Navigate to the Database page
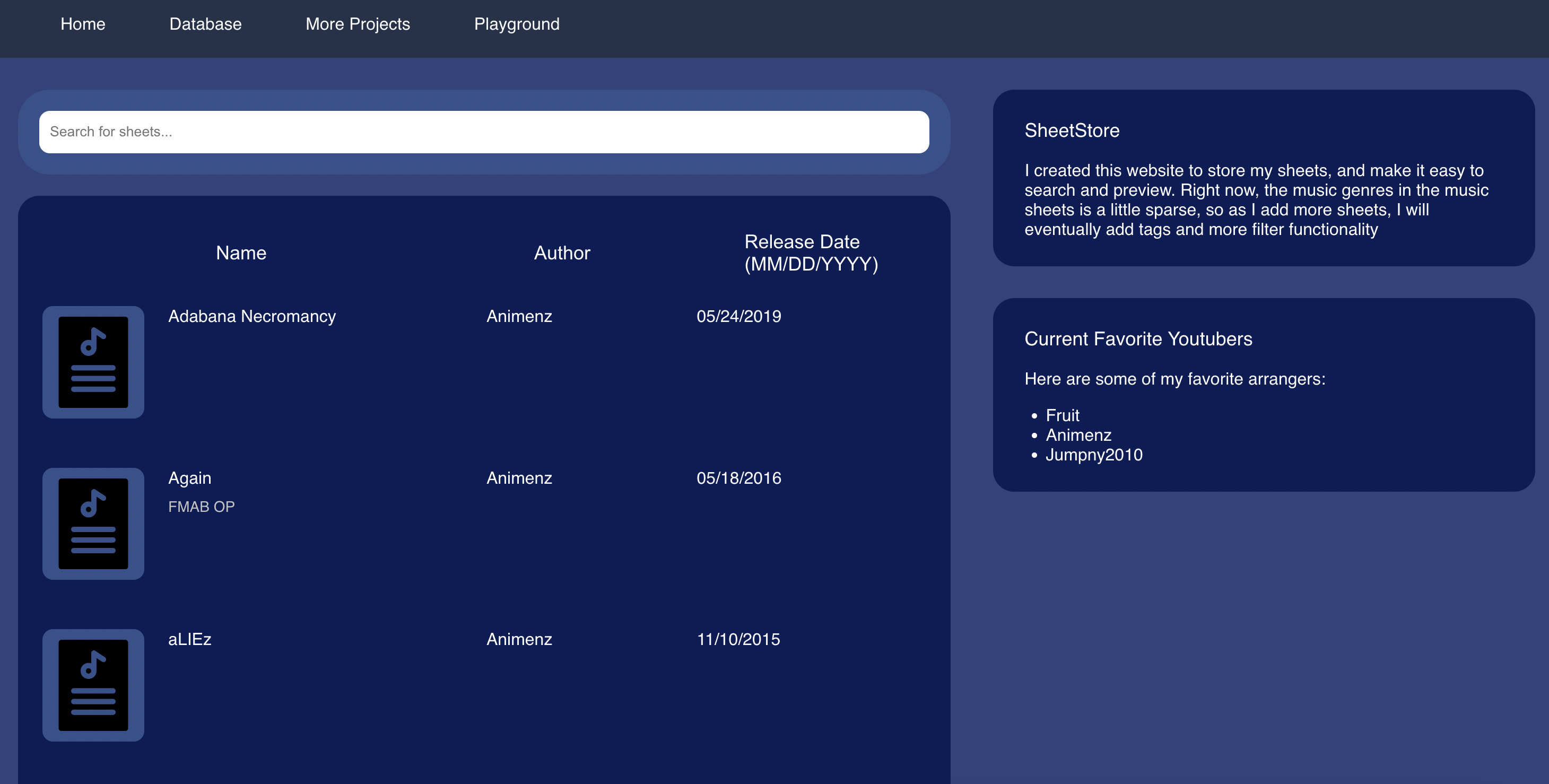 (x=205, y=24)
